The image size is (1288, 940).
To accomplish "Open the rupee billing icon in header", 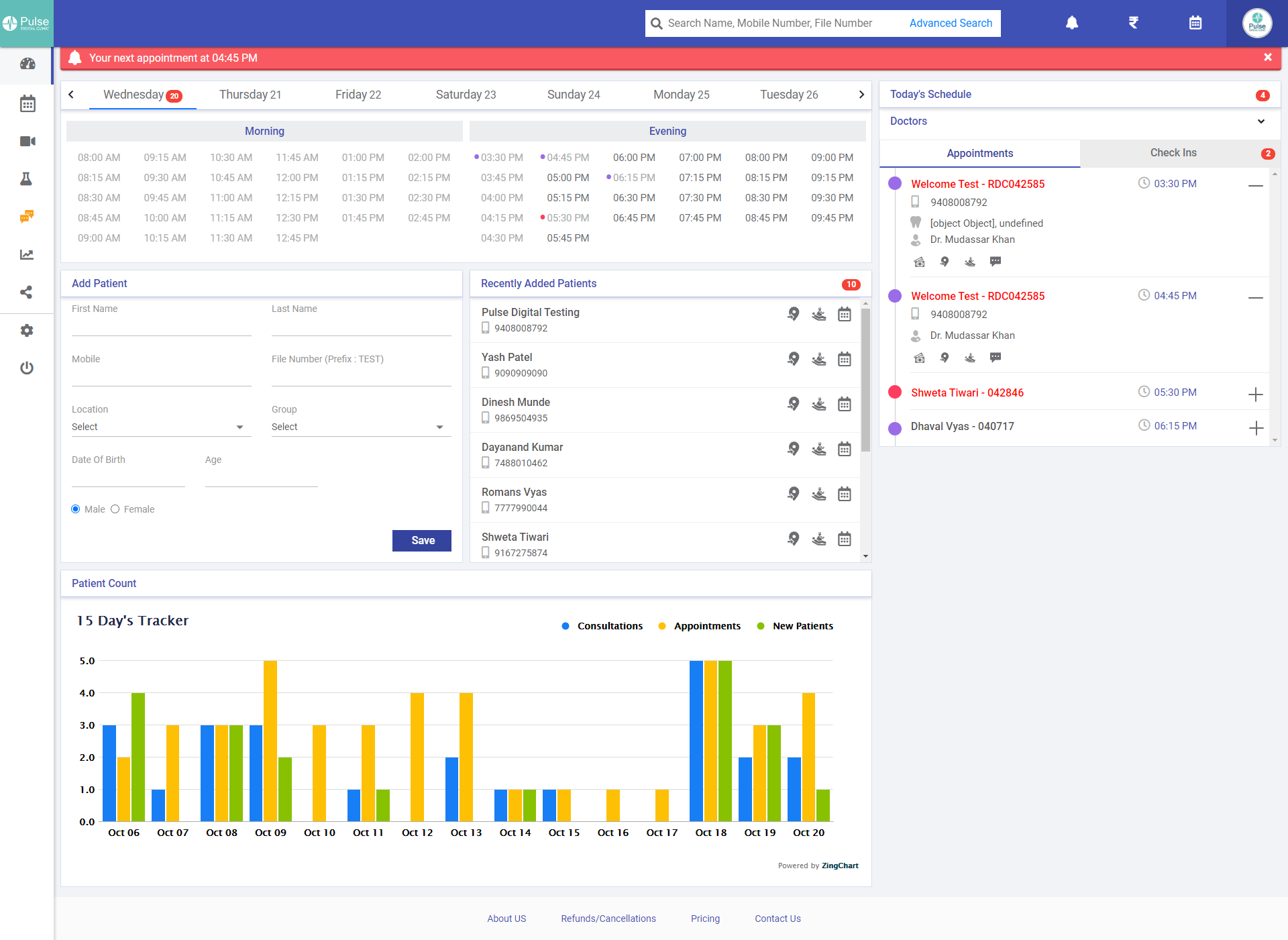I will click(1133, 23).
